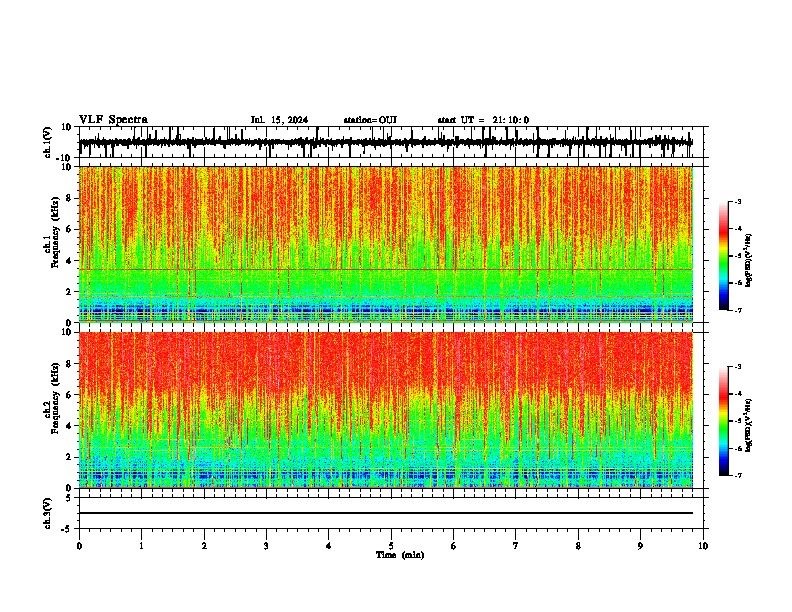Screen dimensions: 792x612
Task: Click the "-7" label on ch.2 color bar
Action: (737, 475)
